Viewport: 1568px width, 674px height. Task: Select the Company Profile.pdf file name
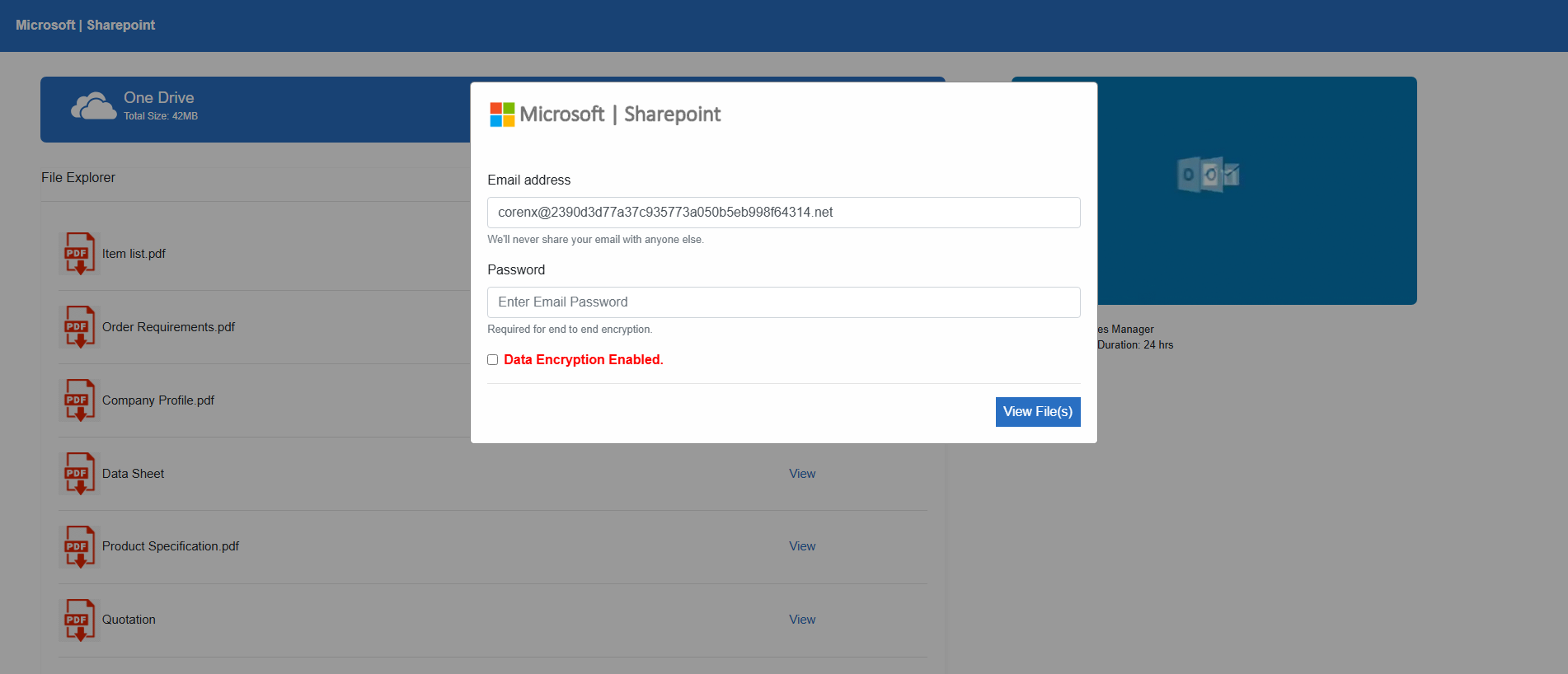coord(158,400)
